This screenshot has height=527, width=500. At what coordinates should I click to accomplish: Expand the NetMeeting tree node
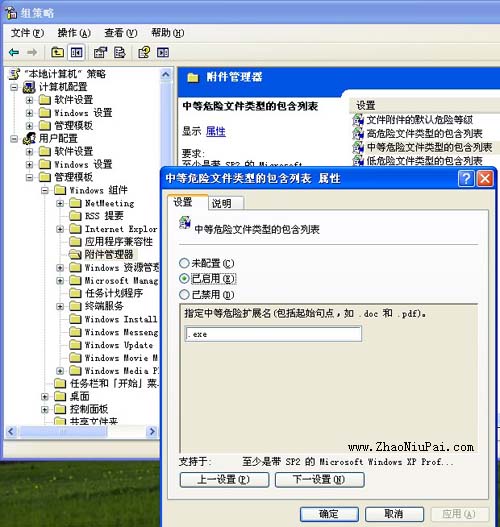60,203
